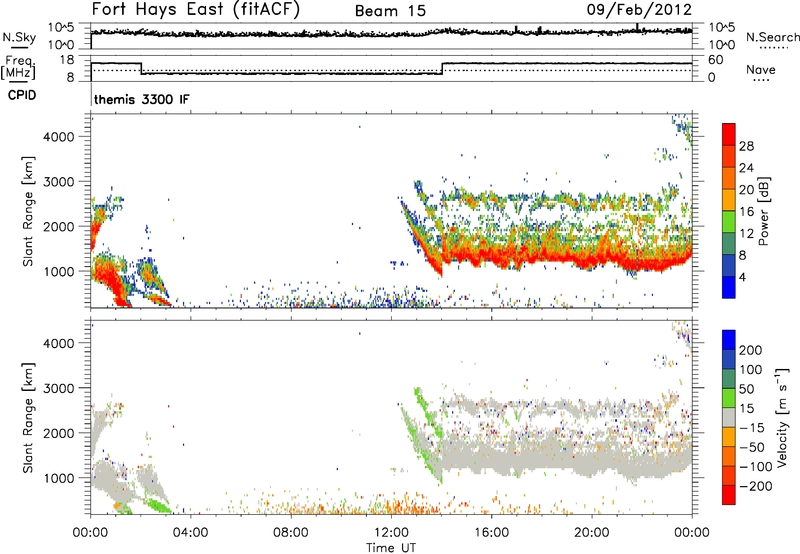Select the 'Beam 15' label
This screenshot has height=554, width=800.
pos(390,11)
